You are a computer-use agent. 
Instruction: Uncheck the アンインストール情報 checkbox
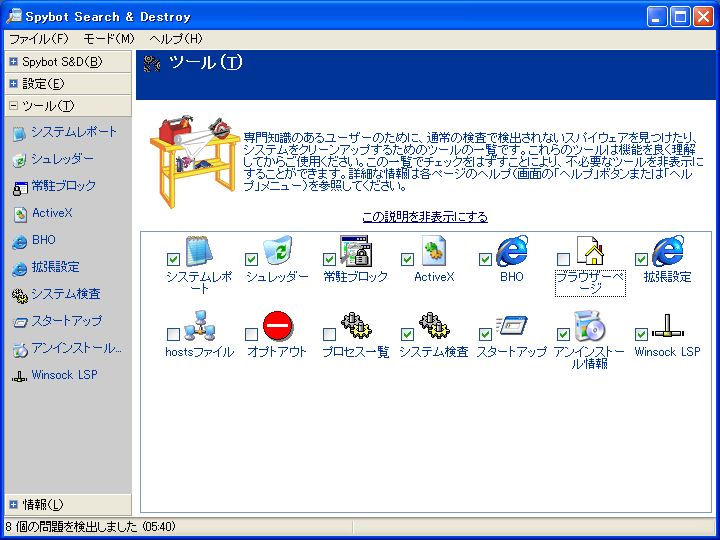pyautogui.click(x=563, y=334)
